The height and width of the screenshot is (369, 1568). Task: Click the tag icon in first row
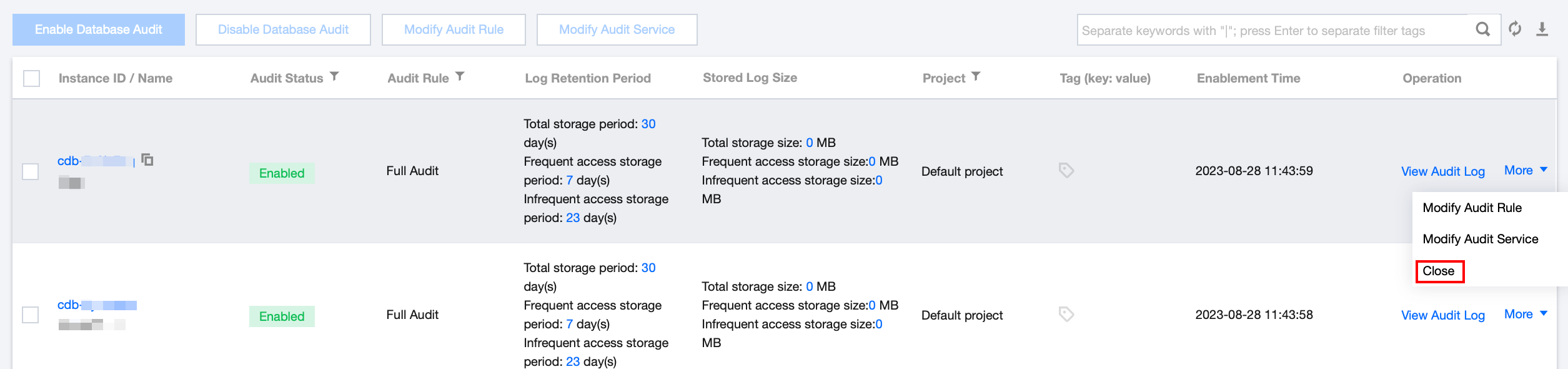click(1066, 170)
